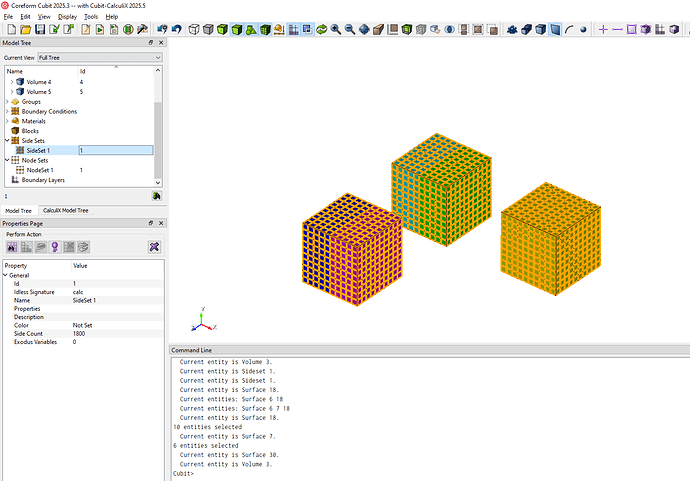The image size is (690, 481).
Task: Click the curve selection filter icon
Action: 569,29
